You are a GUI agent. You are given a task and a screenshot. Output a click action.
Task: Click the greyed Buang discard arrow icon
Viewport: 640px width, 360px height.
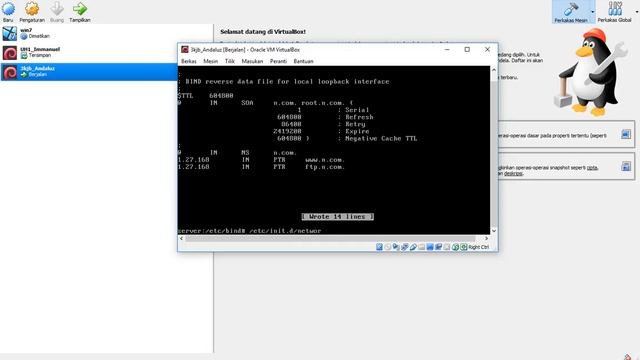click(x=57, y=8)
